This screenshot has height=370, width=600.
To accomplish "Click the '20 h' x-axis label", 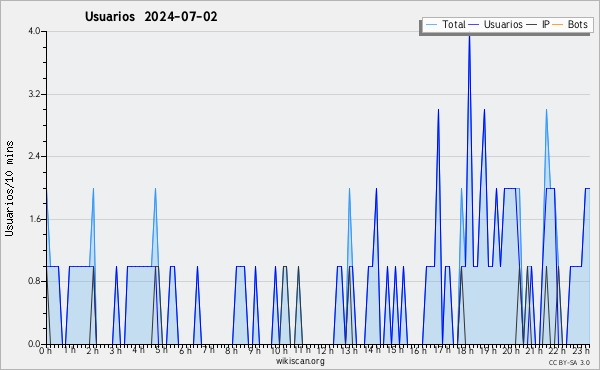I will (x=512, y=350).
